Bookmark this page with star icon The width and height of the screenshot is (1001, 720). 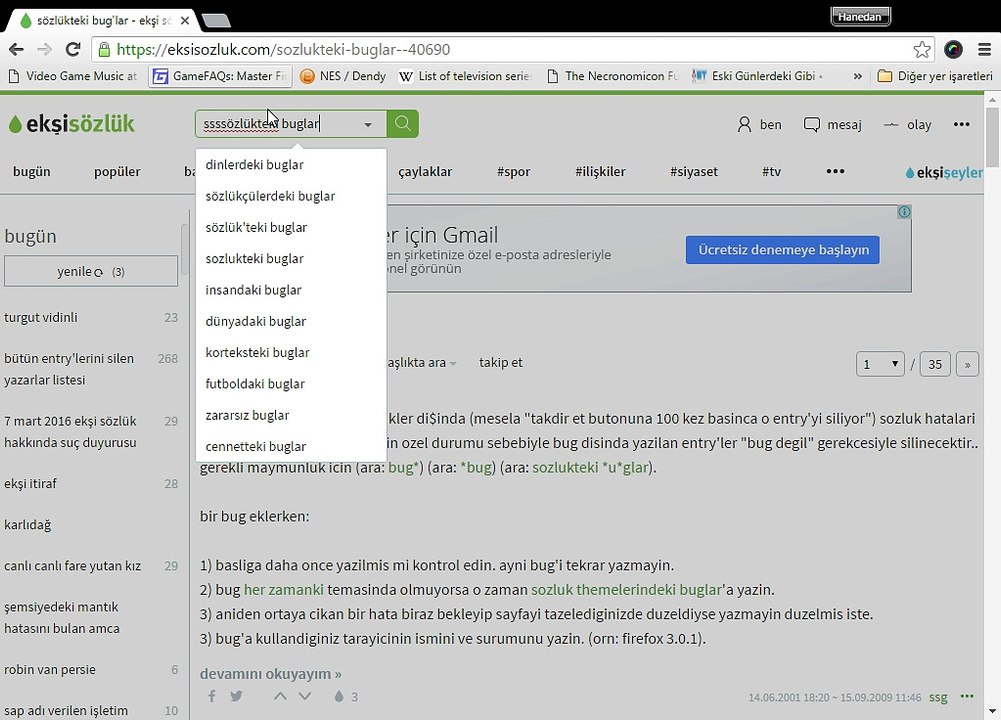pos(921,49)
